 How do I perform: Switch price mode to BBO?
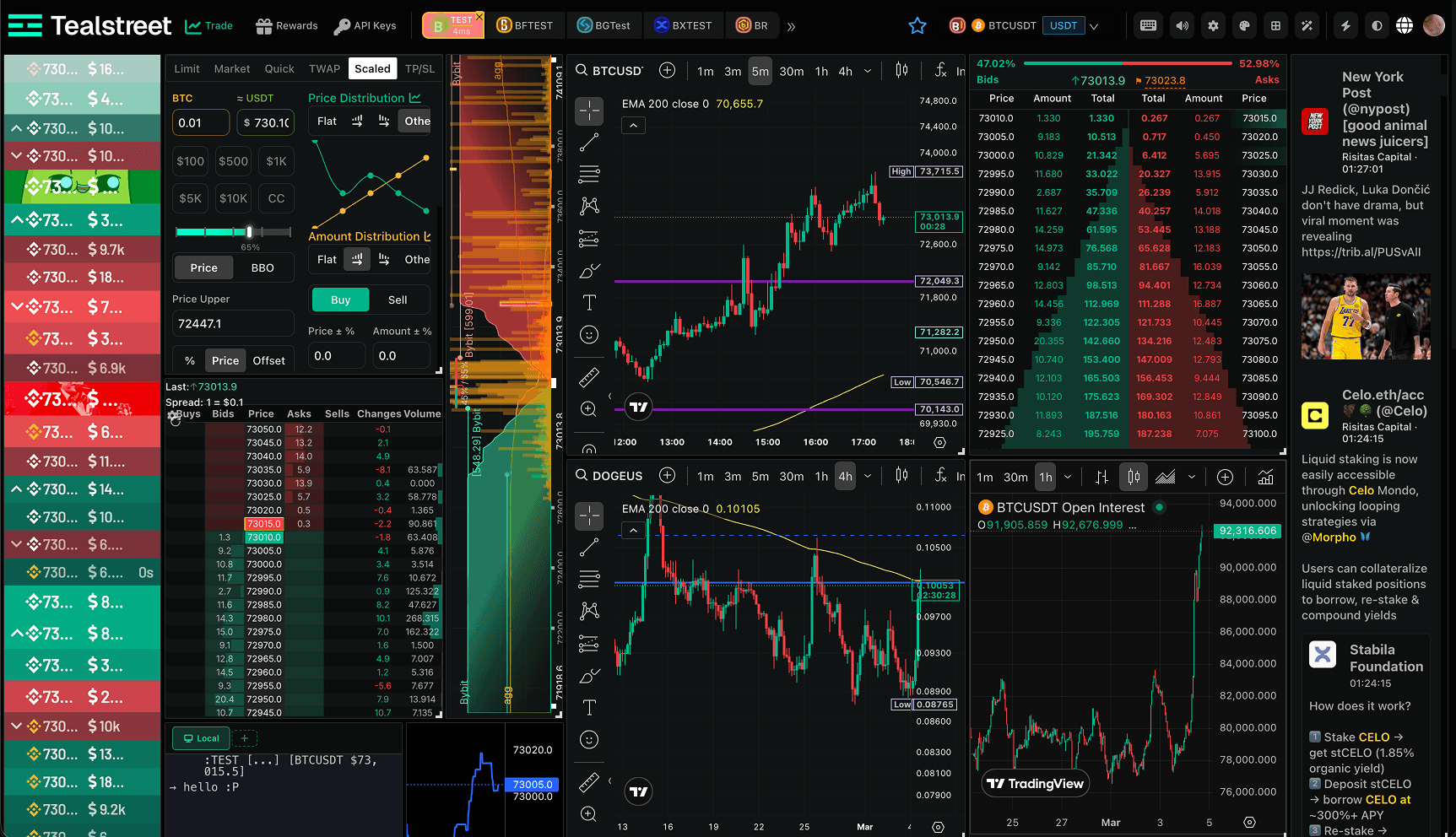click(x=263, y=267)
